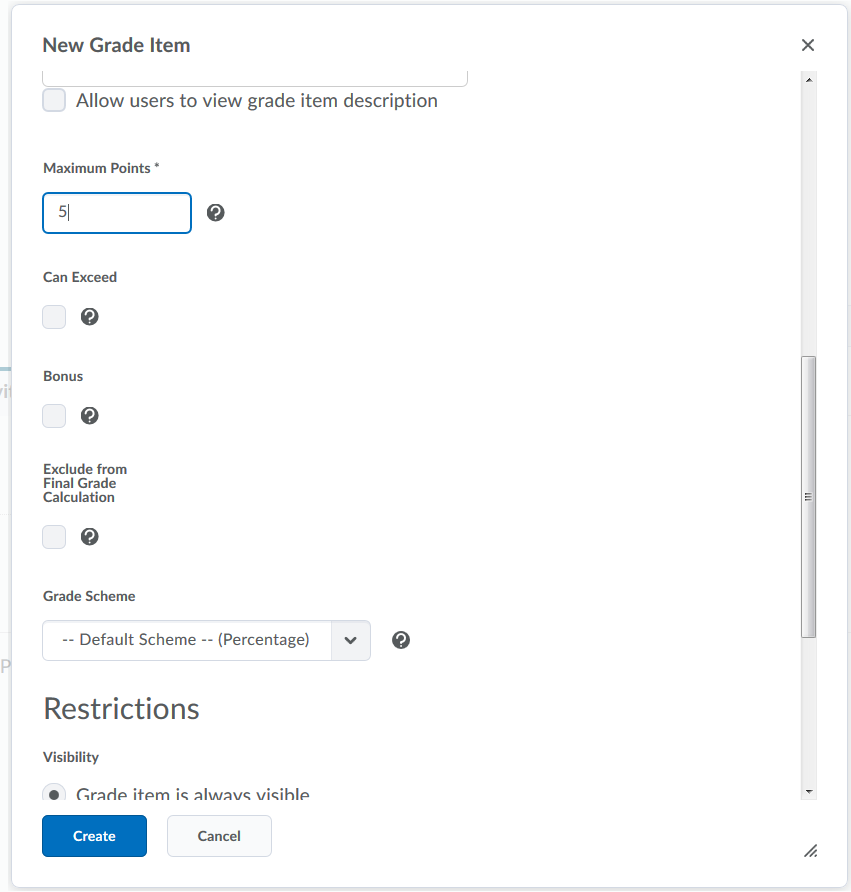Click inside the Maximum Points input field

116,212
